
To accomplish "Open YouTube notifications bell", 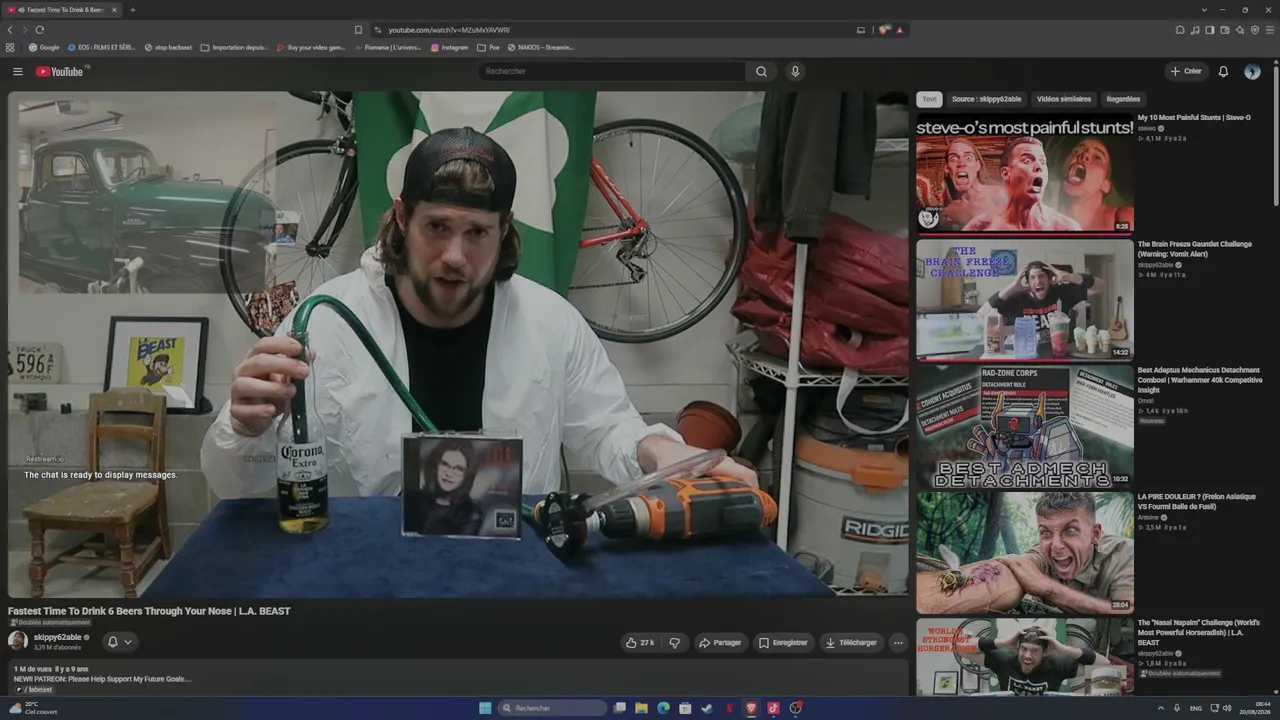I will pos(1223,71).
